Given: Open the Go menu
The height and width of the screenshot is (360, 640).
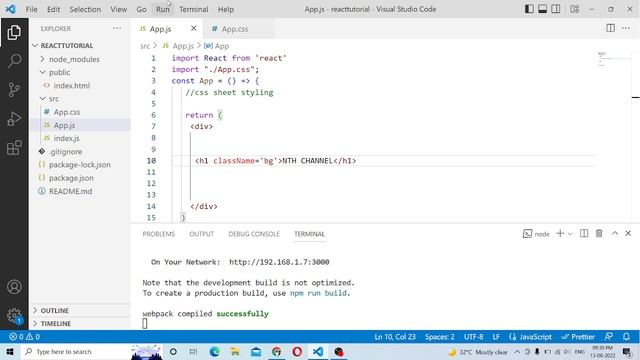Looking at the screenshot, I should [x=141, y=9].
